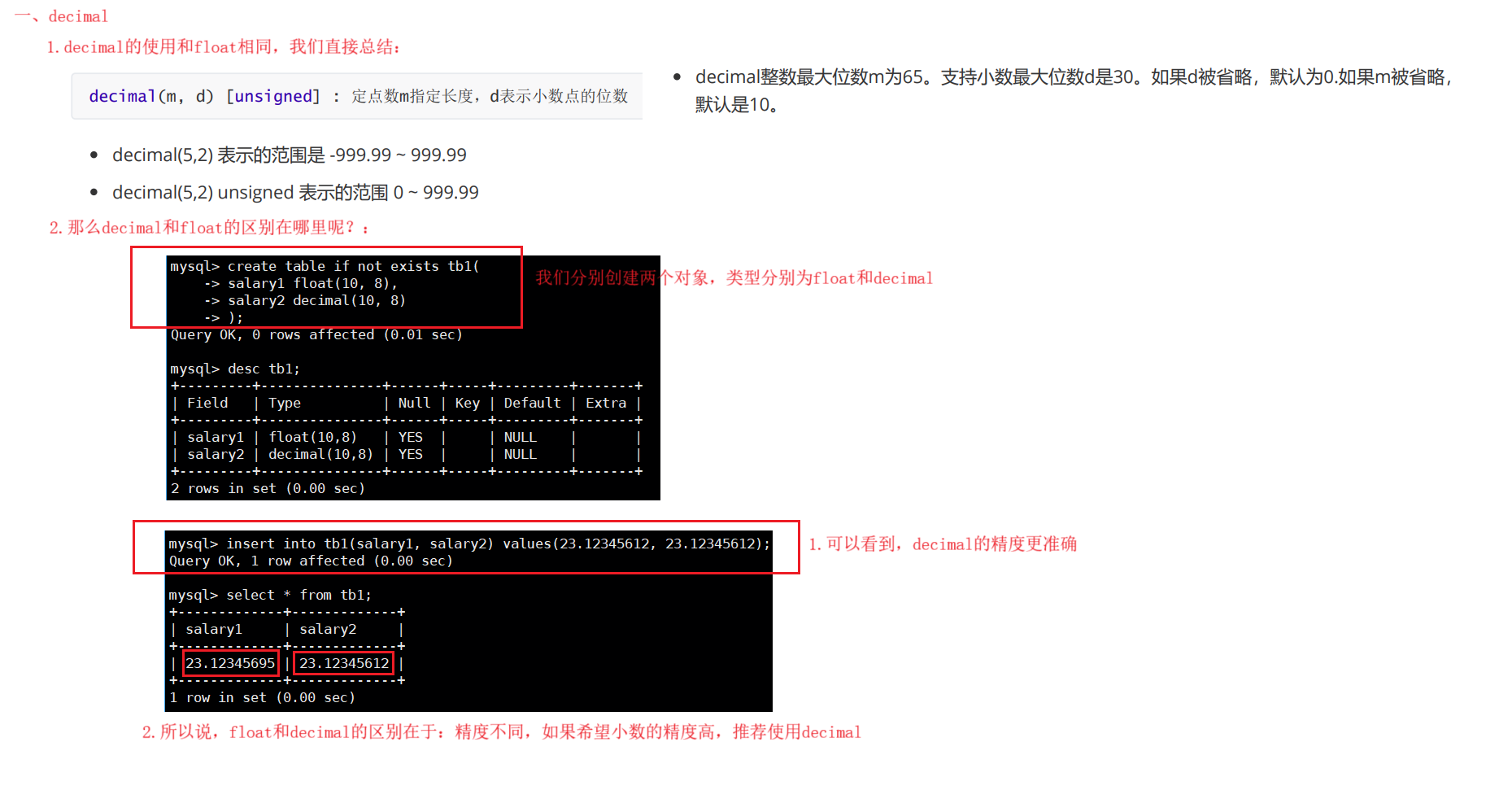Click the create table tb1 command line
This screenshot has width=1512, height=812.
pos(325,266)
